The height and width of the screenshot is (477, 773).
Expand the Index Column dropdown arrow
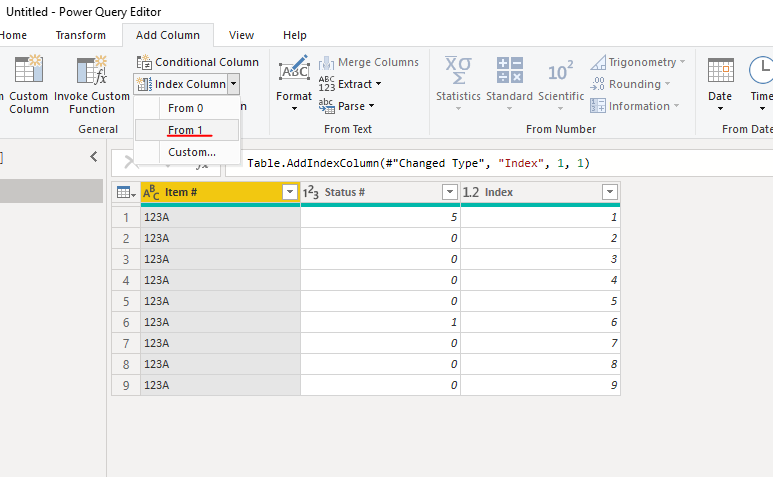click(x=234, y=84)
